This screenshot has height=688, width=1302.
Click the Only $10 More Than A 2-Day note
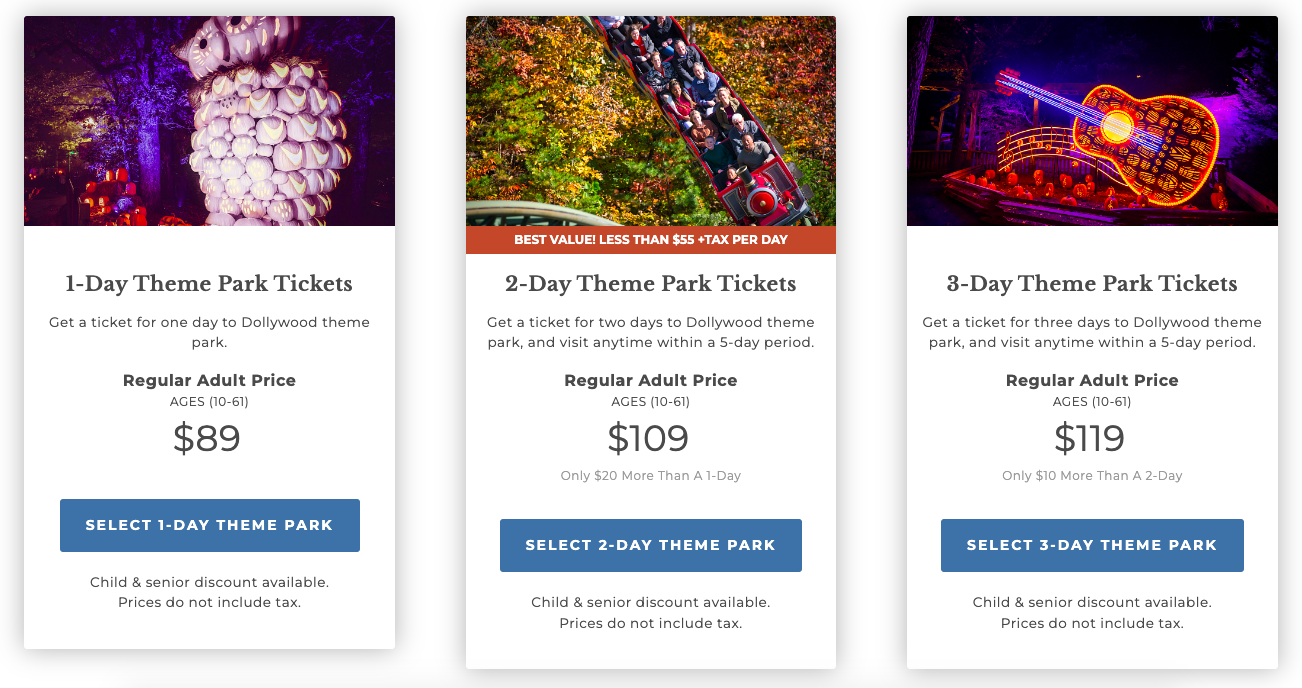tap(1091, 476)
